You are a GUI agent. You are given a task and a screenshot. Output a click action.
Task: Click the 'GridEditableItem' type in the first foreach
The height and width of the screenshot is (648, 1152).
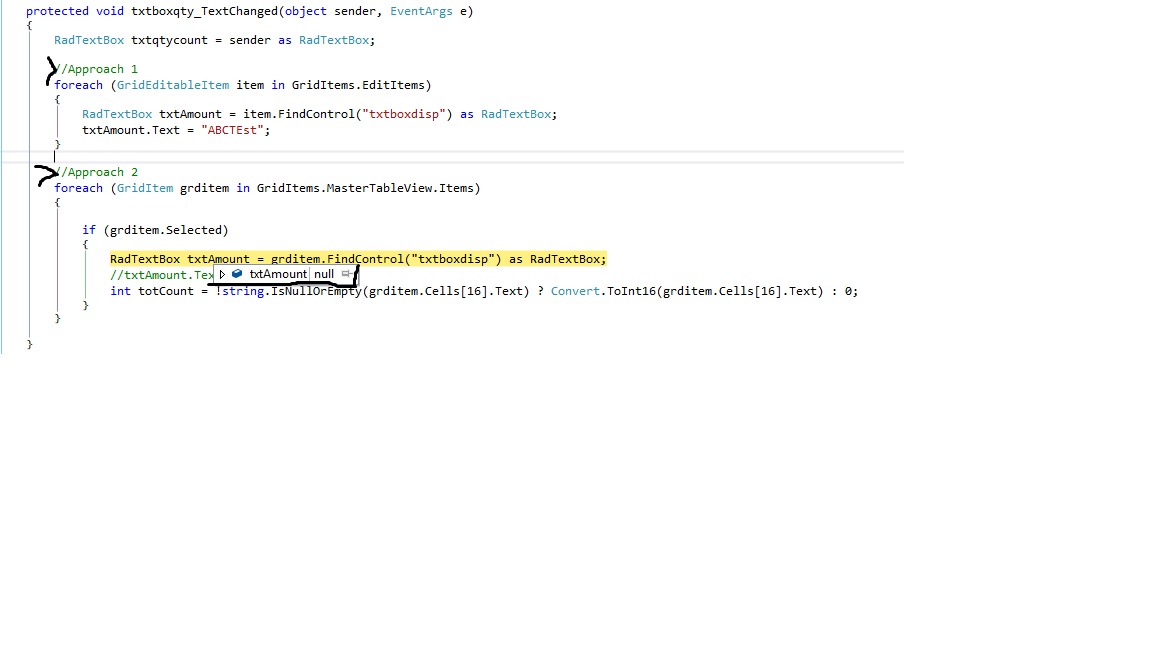pos(173,85)
